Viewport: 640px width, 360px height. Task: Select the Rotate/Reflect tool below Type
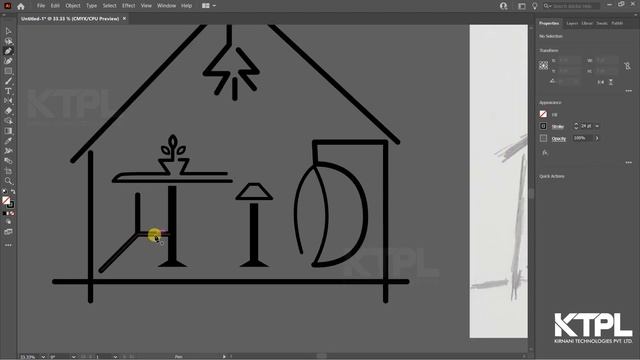[x=8, y=101]
